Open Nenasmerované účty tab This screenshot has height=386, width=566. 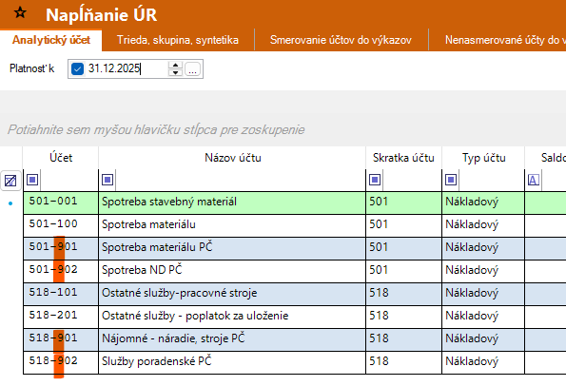coord(505,40)
